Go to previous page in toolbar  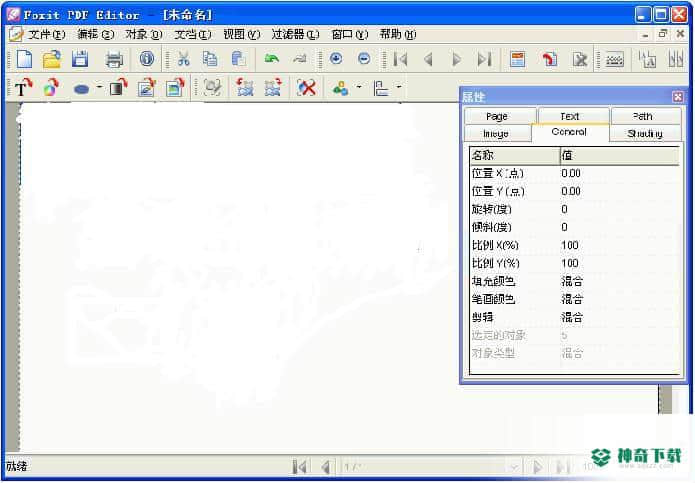(x=428, y=59)
